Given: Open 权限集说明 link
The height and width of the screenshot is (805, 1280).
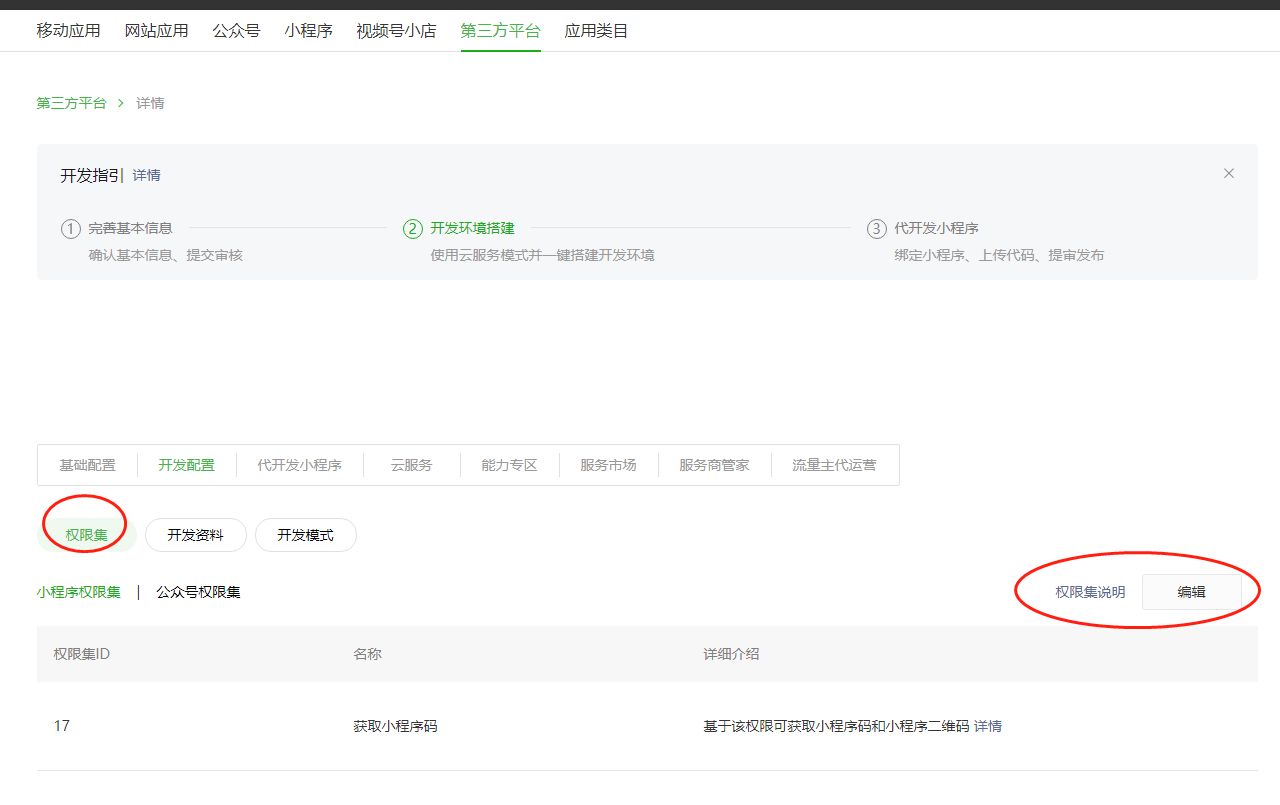Looking at the screenshot, I should coord(1090,592).
